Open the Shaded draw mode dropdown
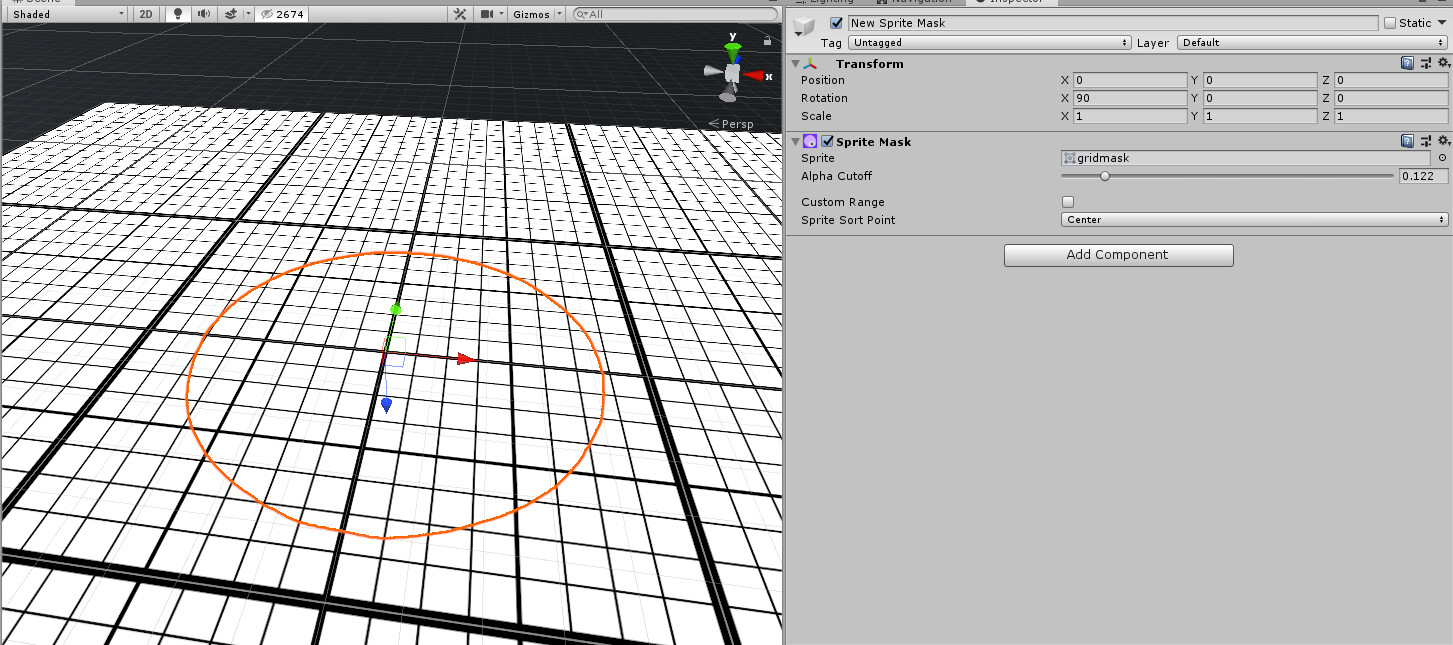 click(x=68, y=14)
